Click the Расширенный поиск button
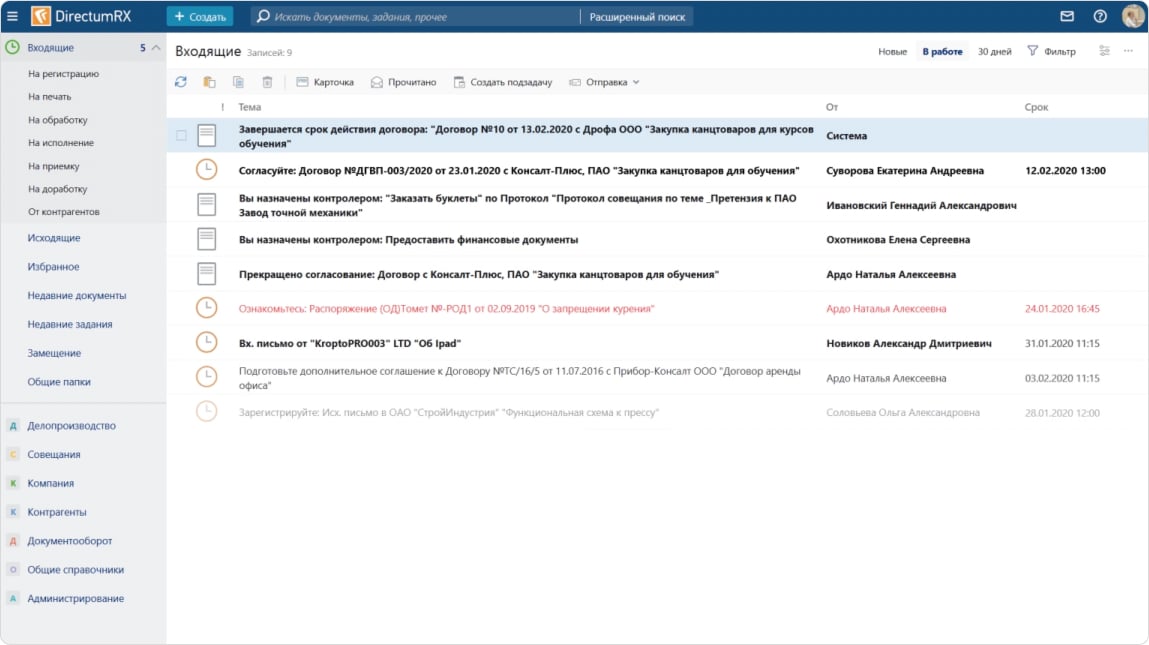This screenshot has width=1149, height=645. 637,17
